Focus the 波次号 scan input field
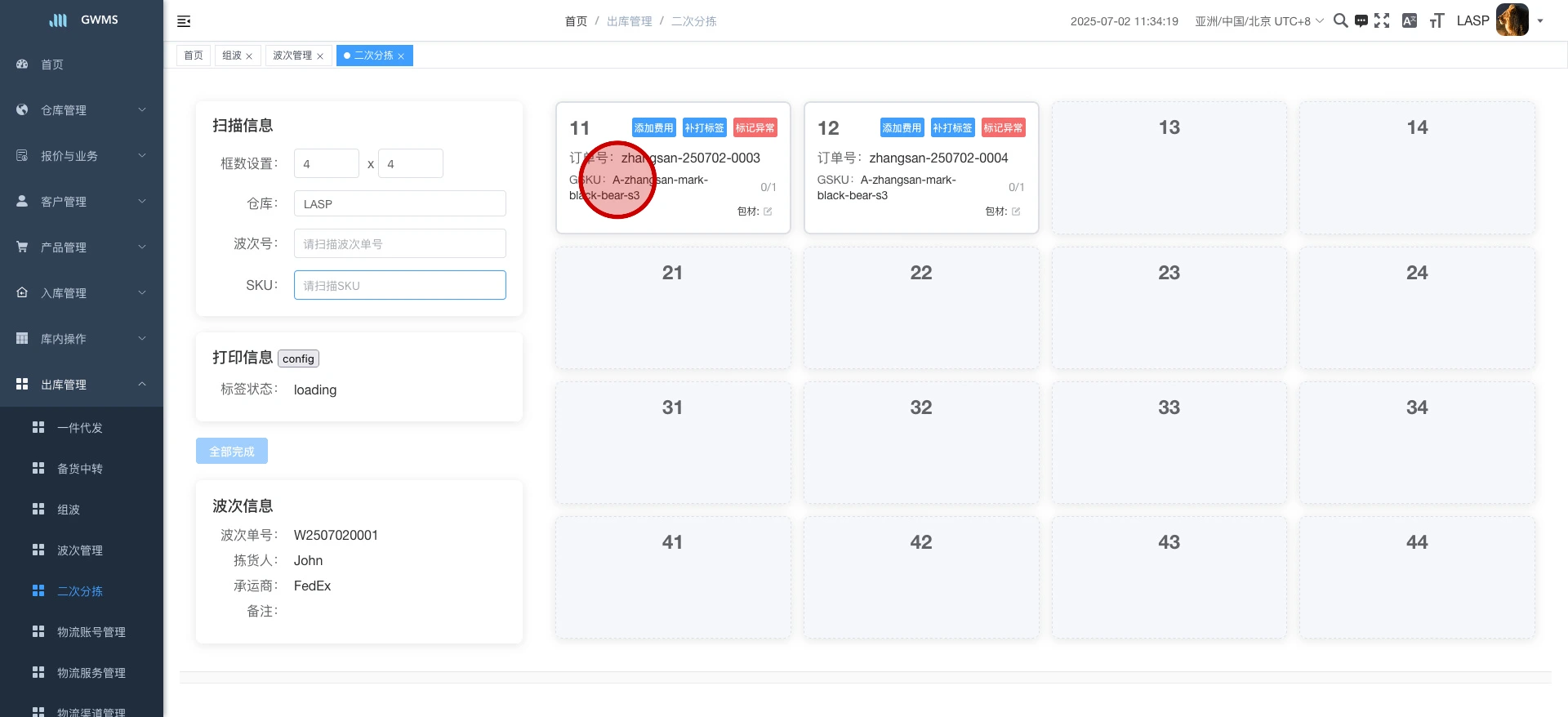The image size is (1568, 717). click(x=399, y=243)
